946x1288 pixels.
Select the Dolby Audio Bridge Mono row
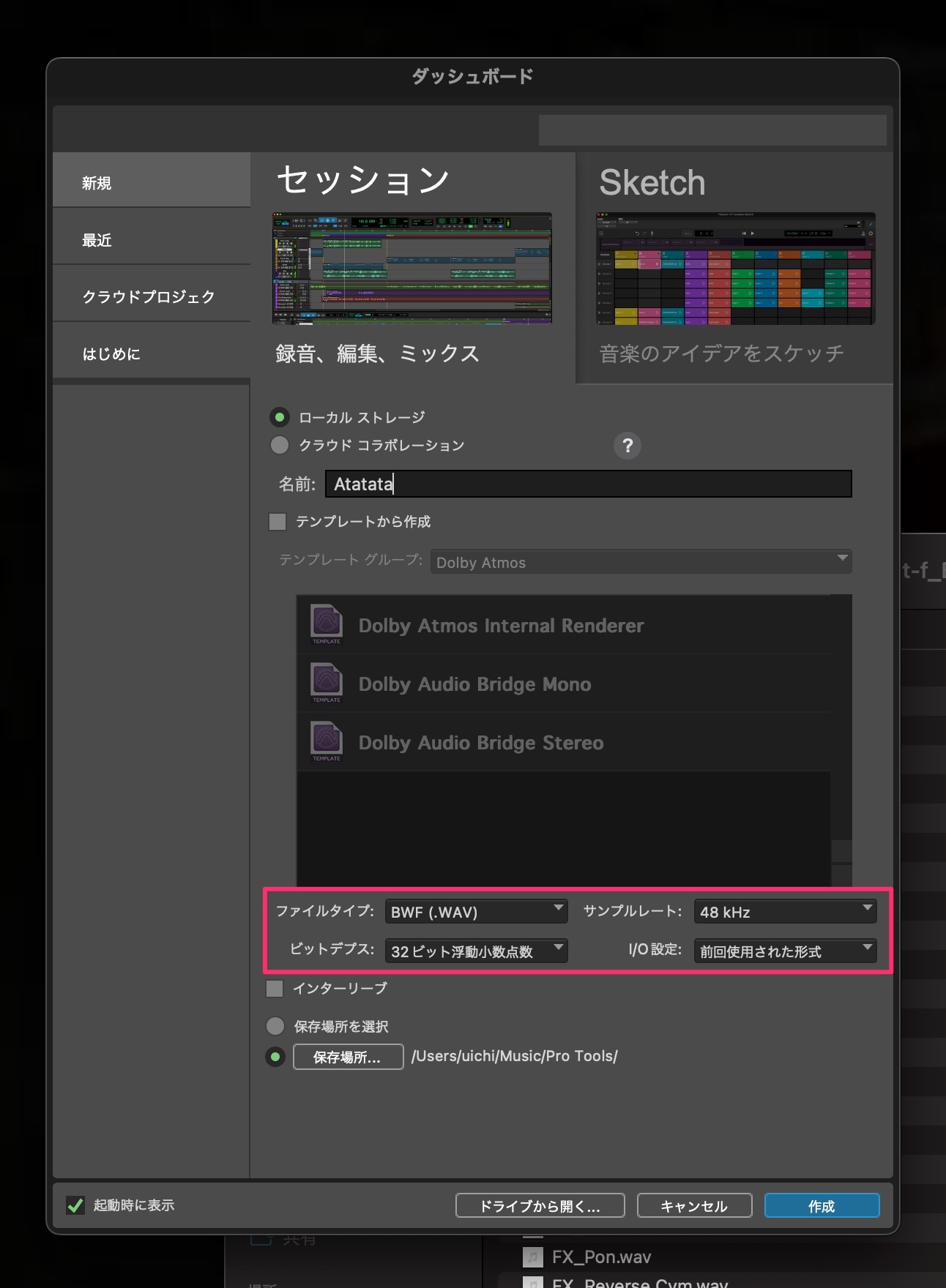point(564,683)
